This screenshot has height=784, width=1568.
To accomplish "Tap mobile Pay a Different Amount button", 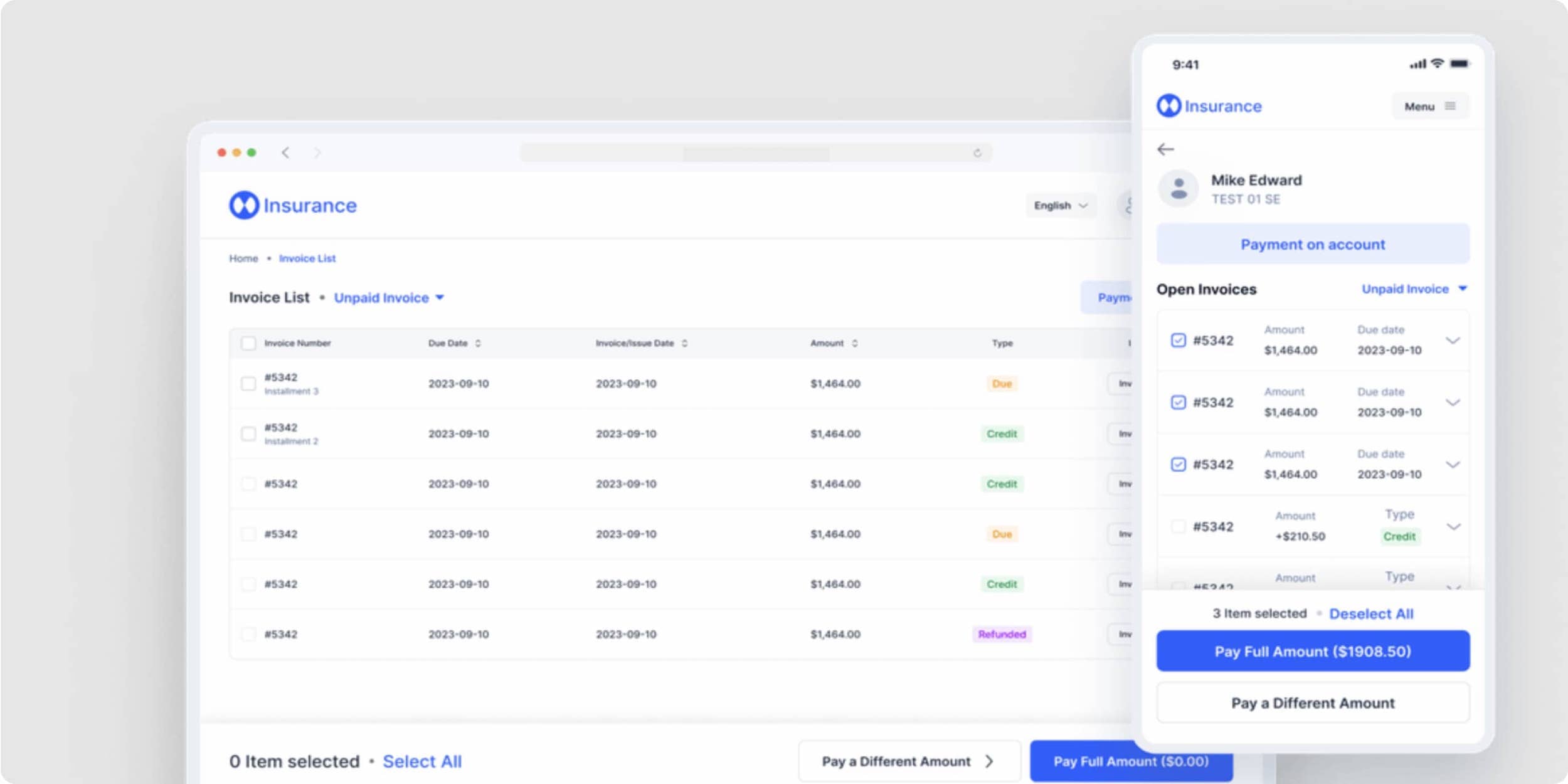I will click(x=1313, y=703).
